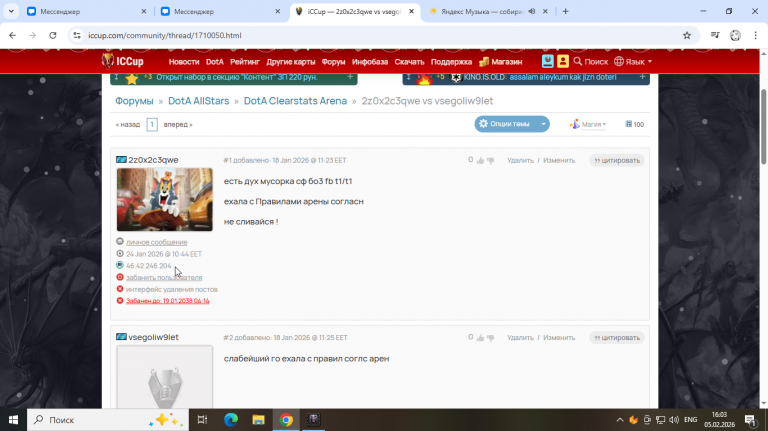Open the iCCup logo home link
768x431 pixels.
[x=122, y=61]
